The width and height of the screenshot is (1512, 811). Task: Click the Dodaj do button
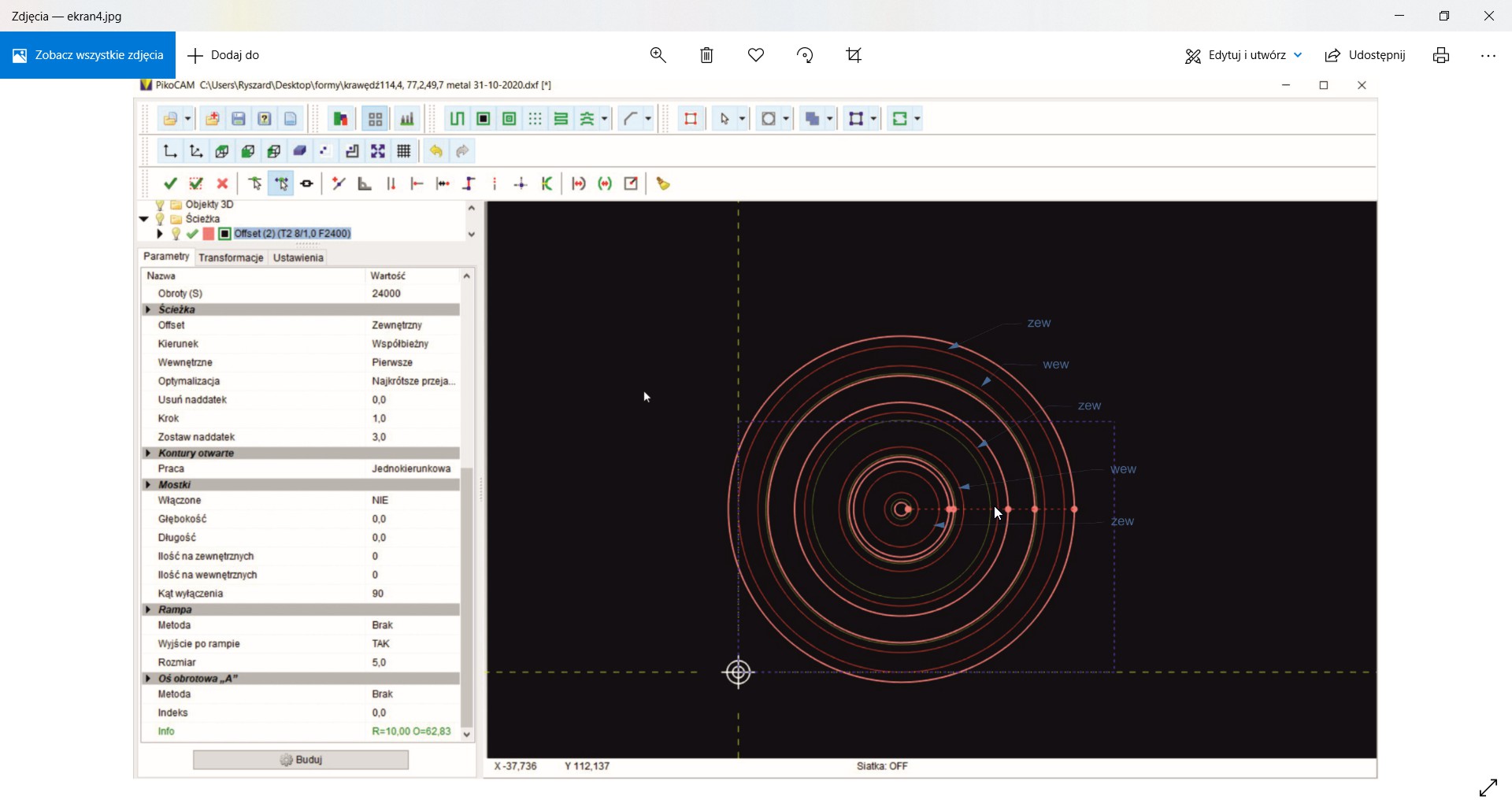coord(224,55)
